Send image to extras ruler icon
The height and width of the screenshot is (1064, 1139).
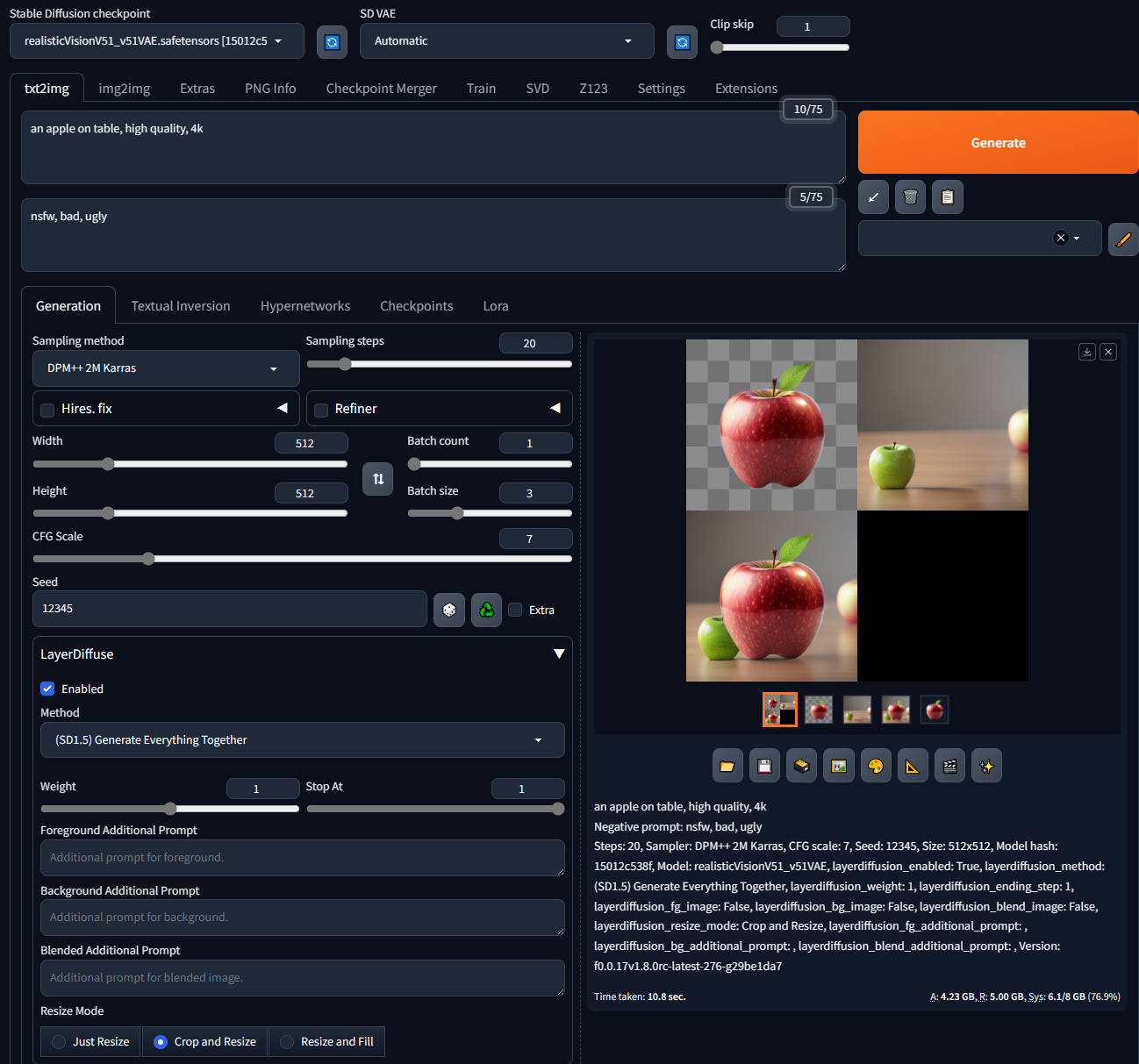click(913, 766)
